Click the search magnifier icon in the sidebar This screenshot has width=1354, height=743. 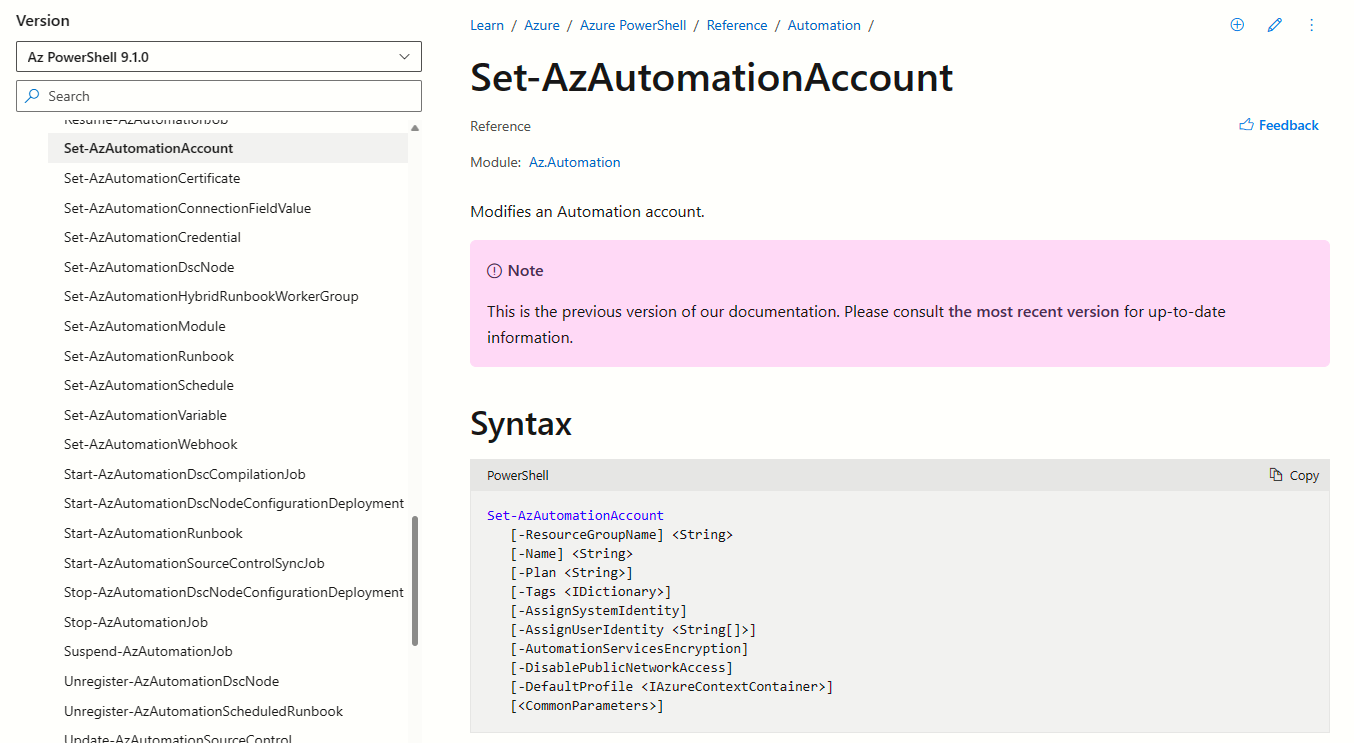(35, 95)
